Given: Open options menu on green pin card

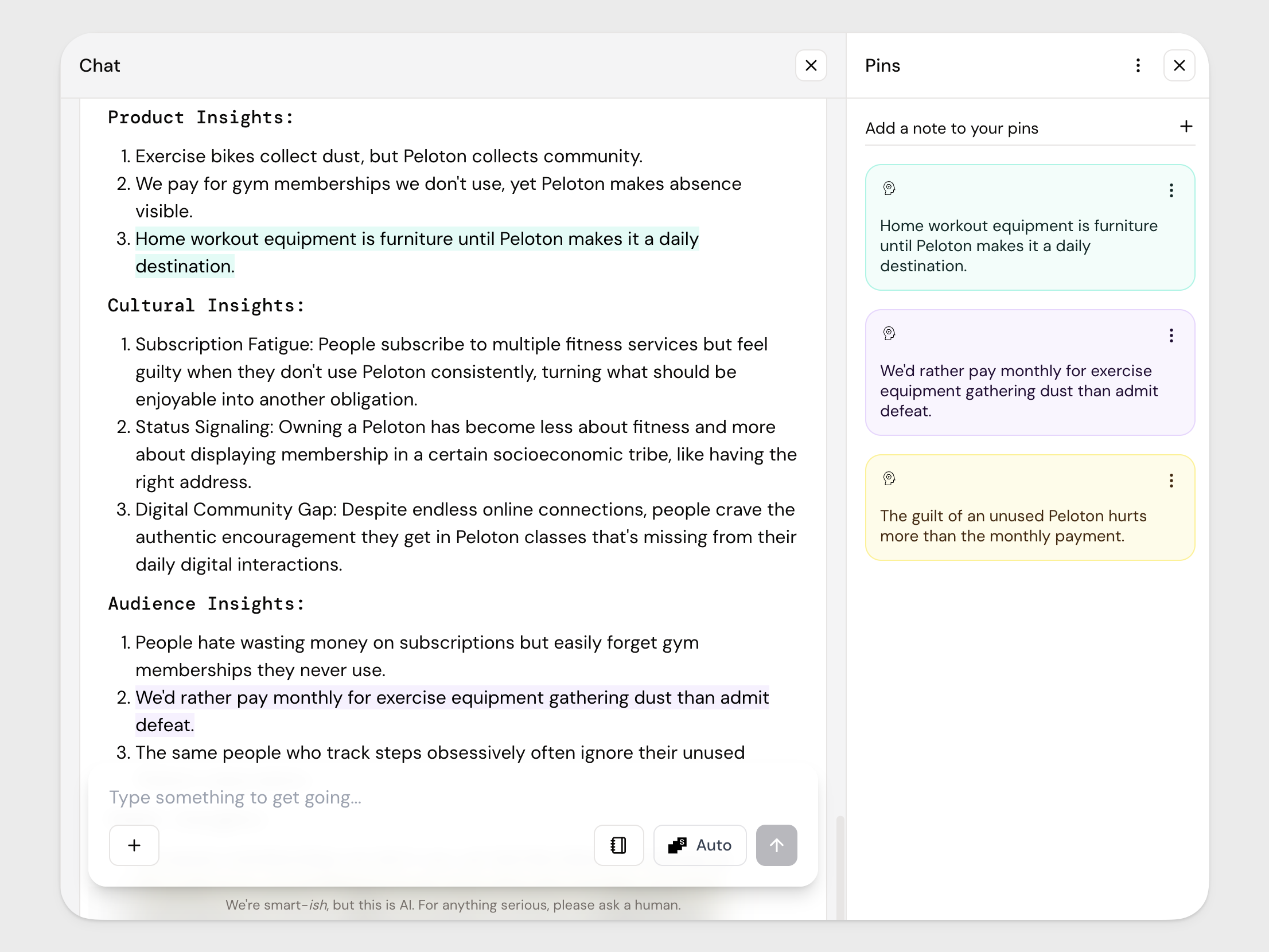Looking at the screenshot, I should tap(1171, 190).
